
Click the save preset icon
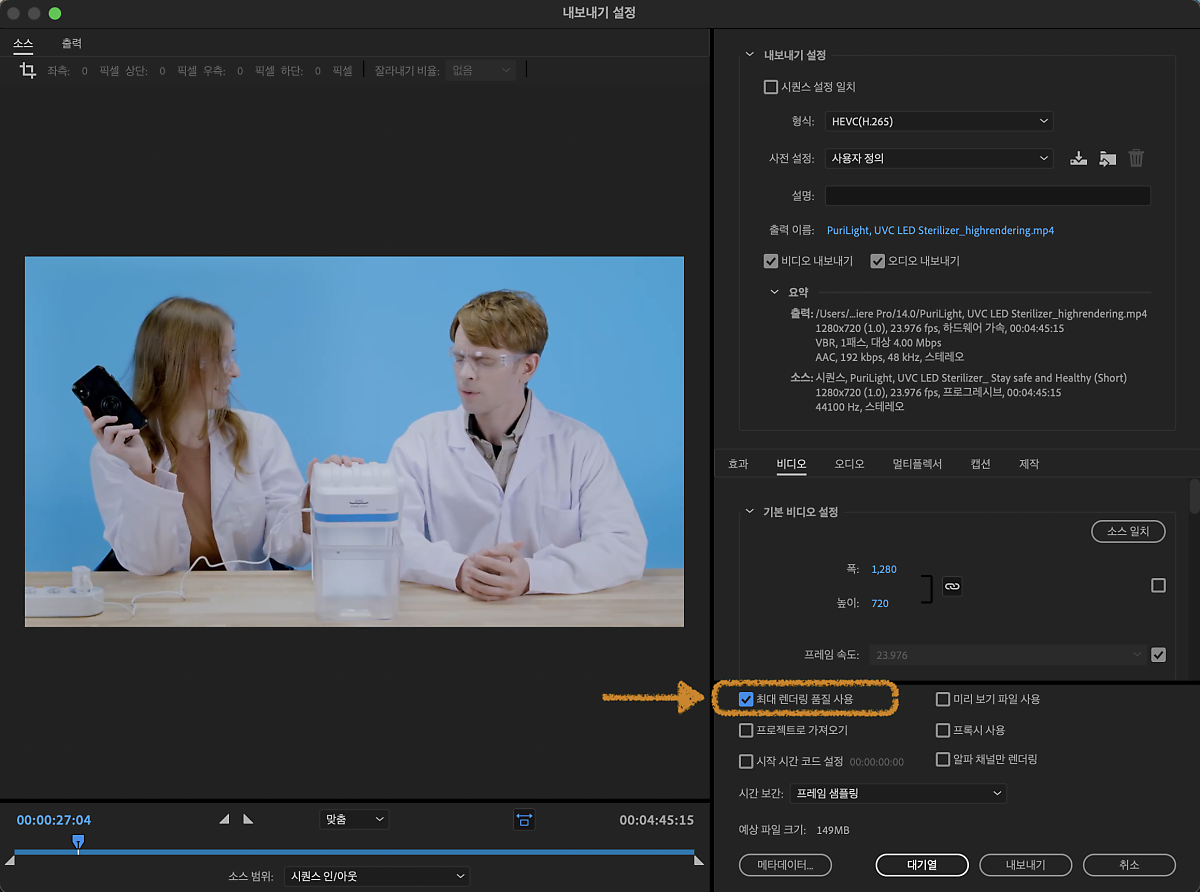(x=1078, y=158)
